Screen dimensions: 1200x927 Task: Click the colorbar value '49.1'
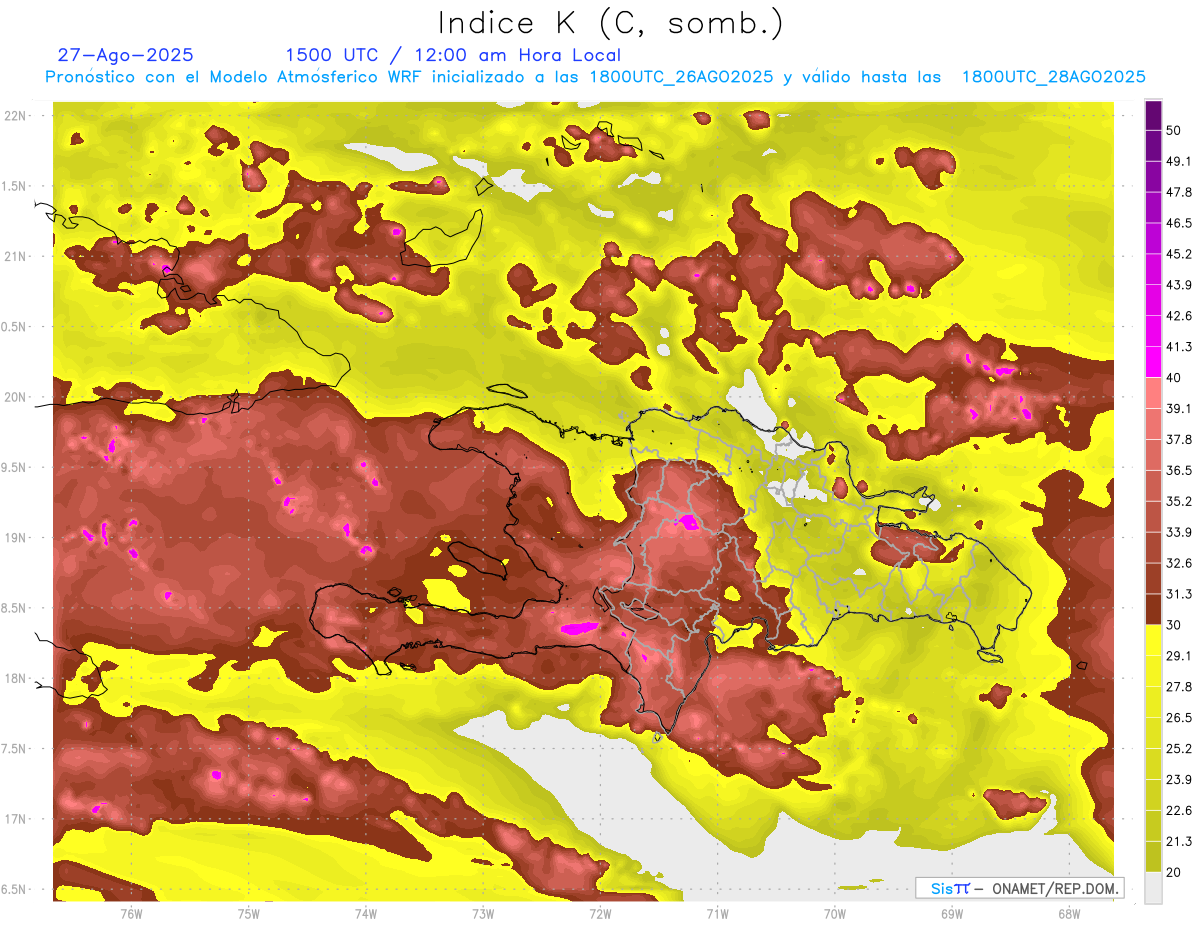1178,161
